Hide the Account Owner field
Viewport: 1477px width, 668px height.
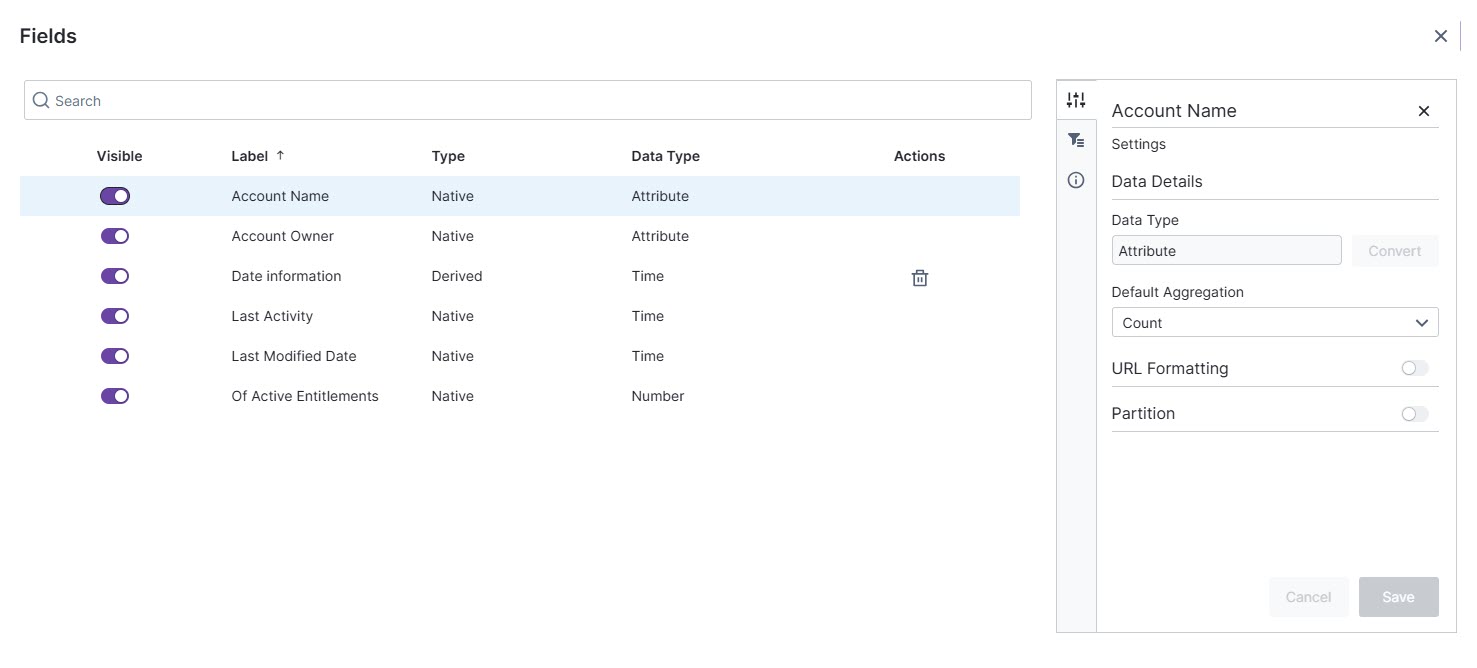(114, 236)
